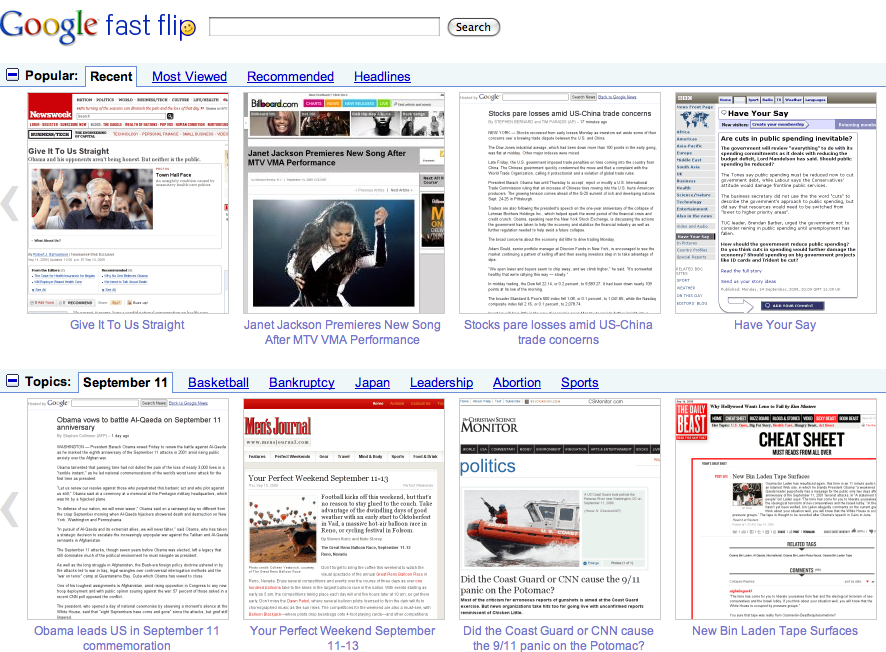Image resolution: width=886 pixels, height=652 pixels.
Task: Open the Daily Beast Cheat Sheet thumbnail
Action: click(x=775, y=508)
